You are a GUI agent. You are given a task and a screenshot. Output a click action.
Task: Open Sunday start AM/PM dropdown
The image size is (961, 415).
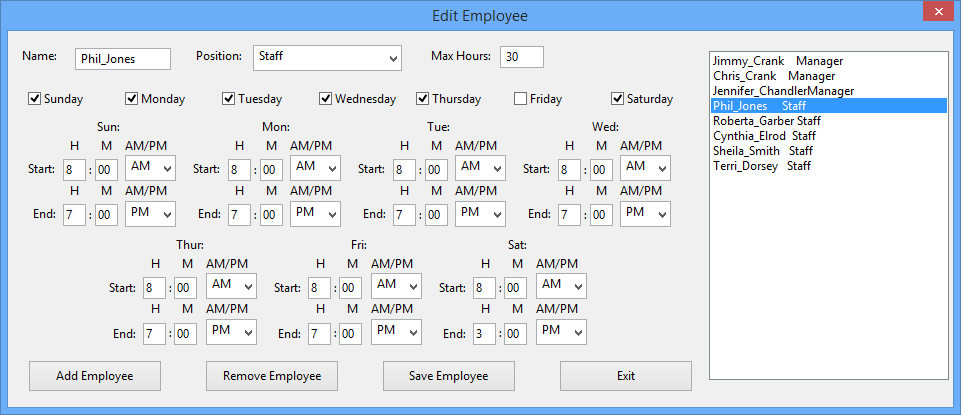coord(150,168)
